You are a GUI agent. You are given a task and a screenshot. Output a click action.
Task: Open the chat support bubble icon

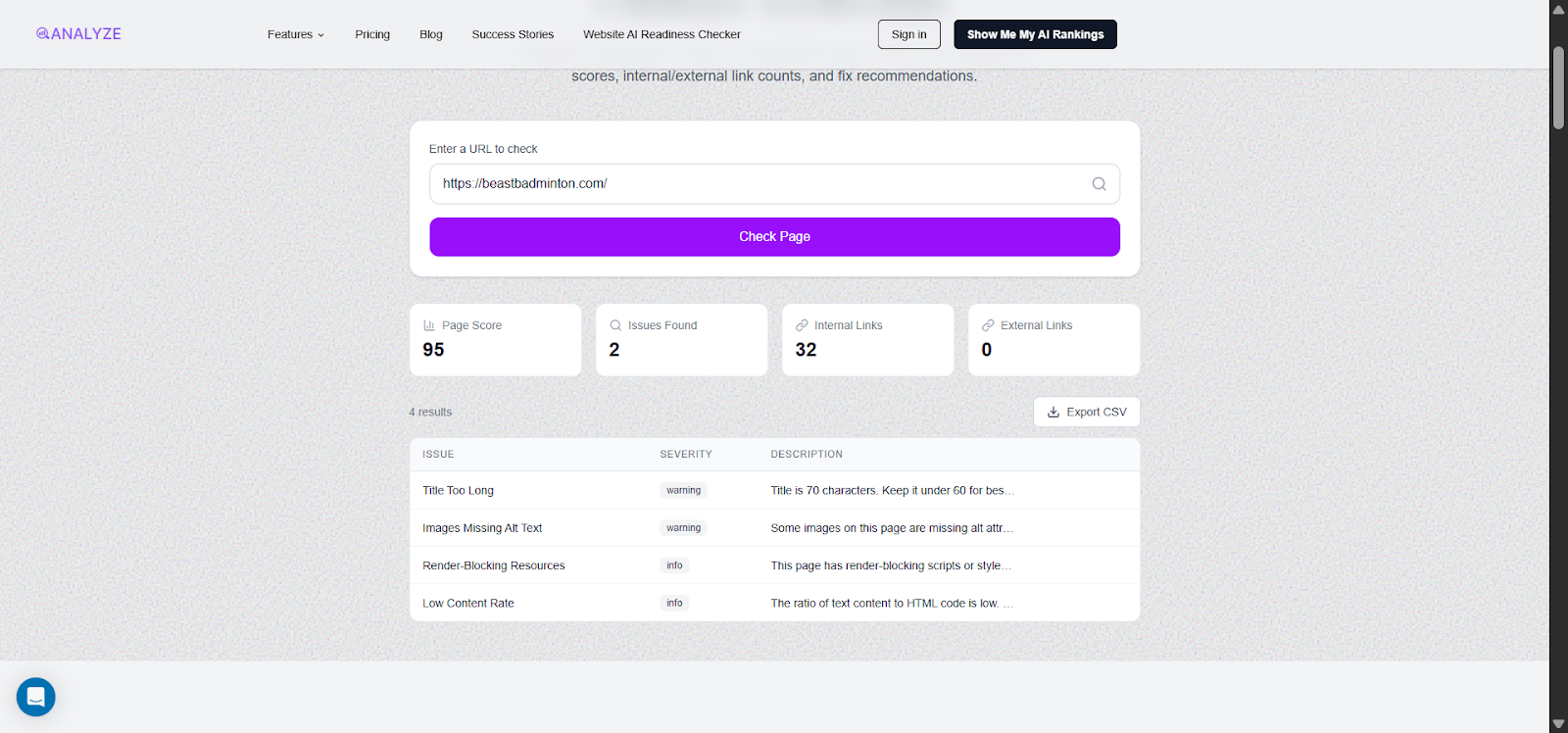pyautogui.click(x=36, y=697)
